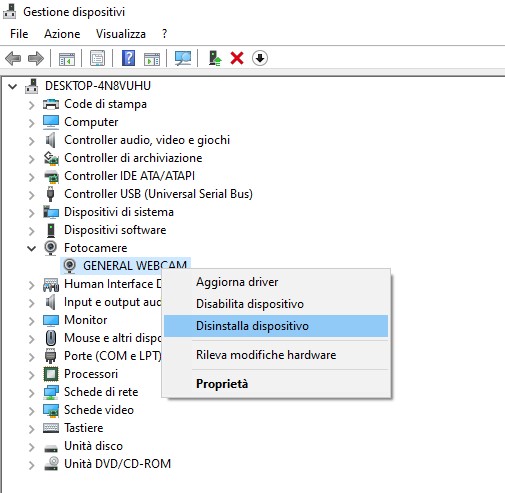Select the Dispositivi di sistema label
505x493 pixels.
[119, 212]
